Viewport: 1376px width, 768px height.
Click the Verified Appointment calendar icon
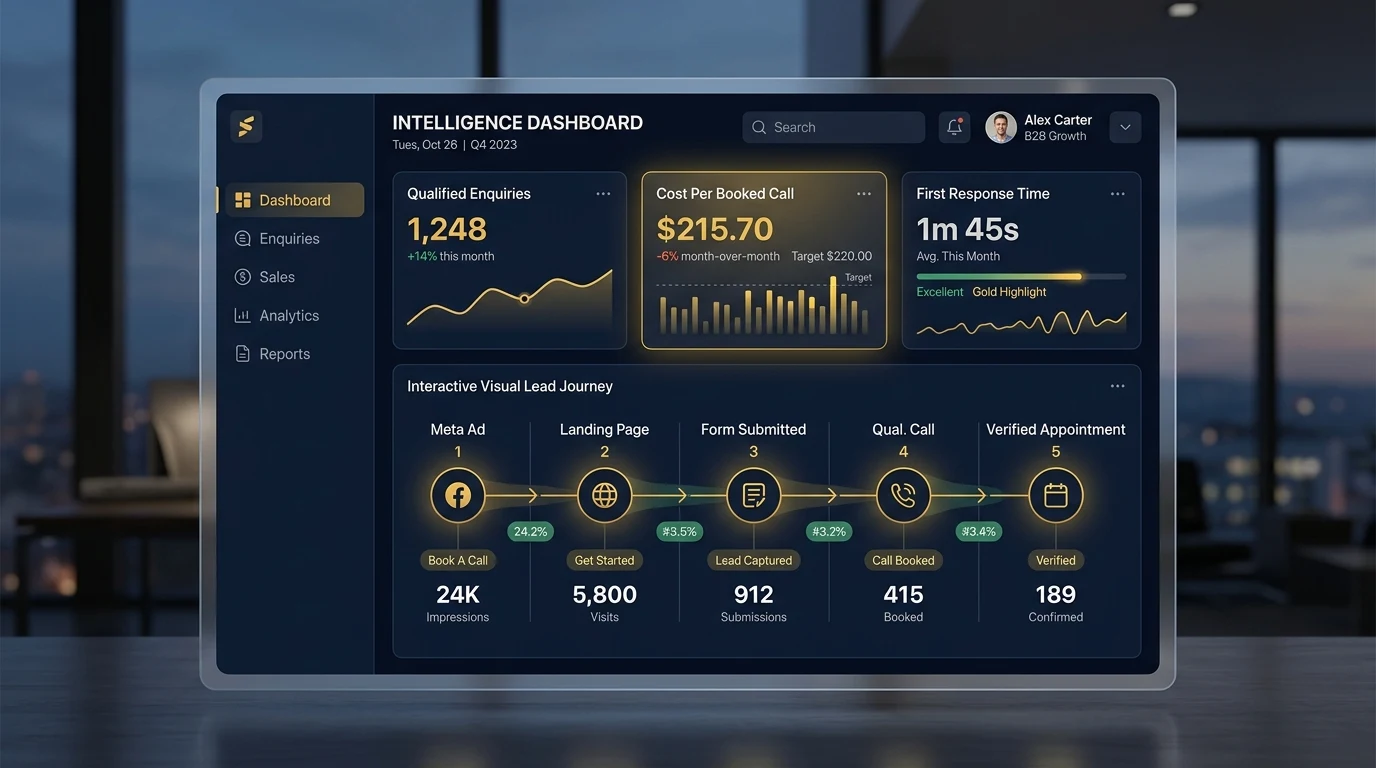point(1056,495)
